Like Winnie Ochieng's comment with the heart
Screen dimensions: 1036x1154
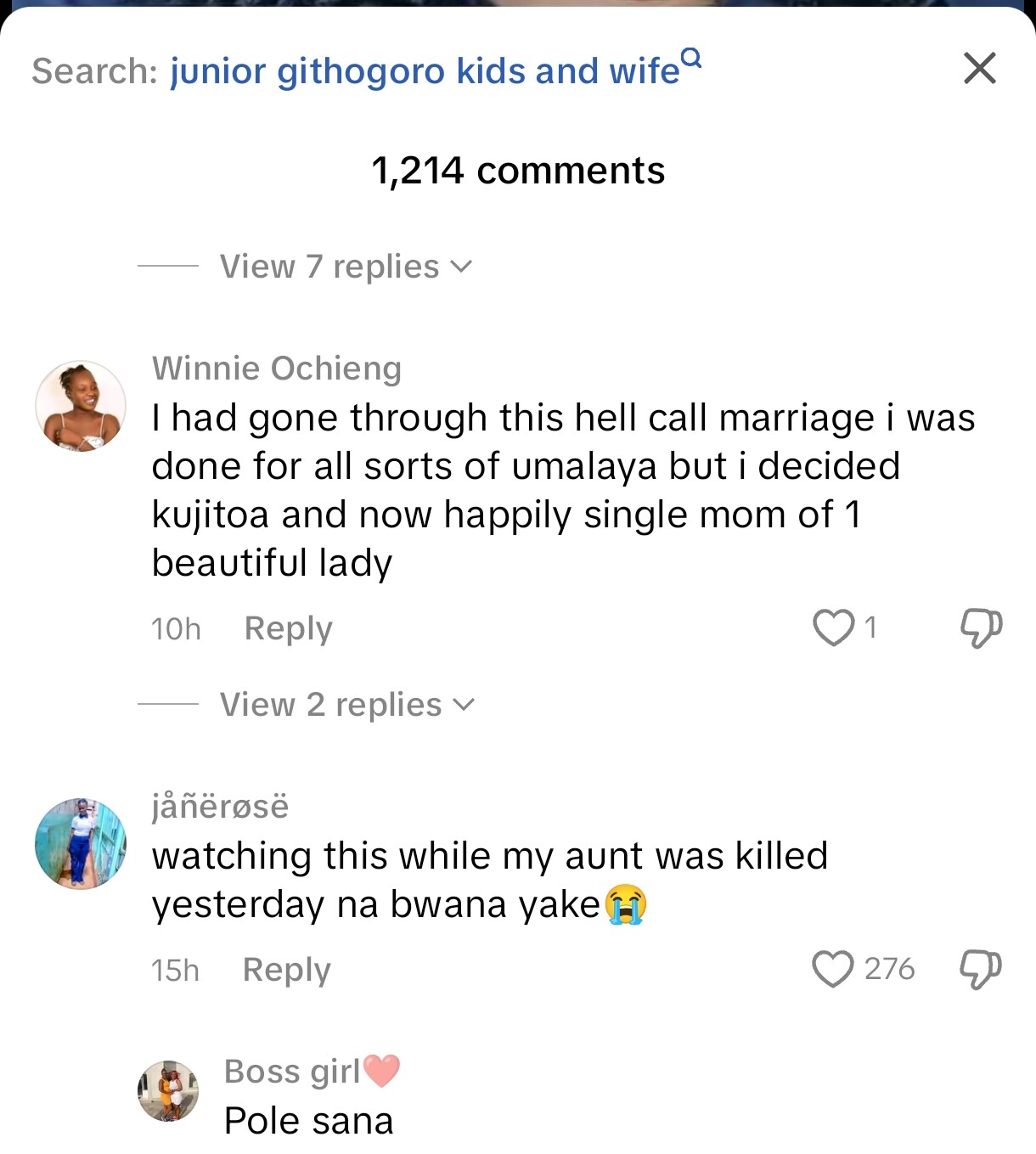tap(833, 628)
